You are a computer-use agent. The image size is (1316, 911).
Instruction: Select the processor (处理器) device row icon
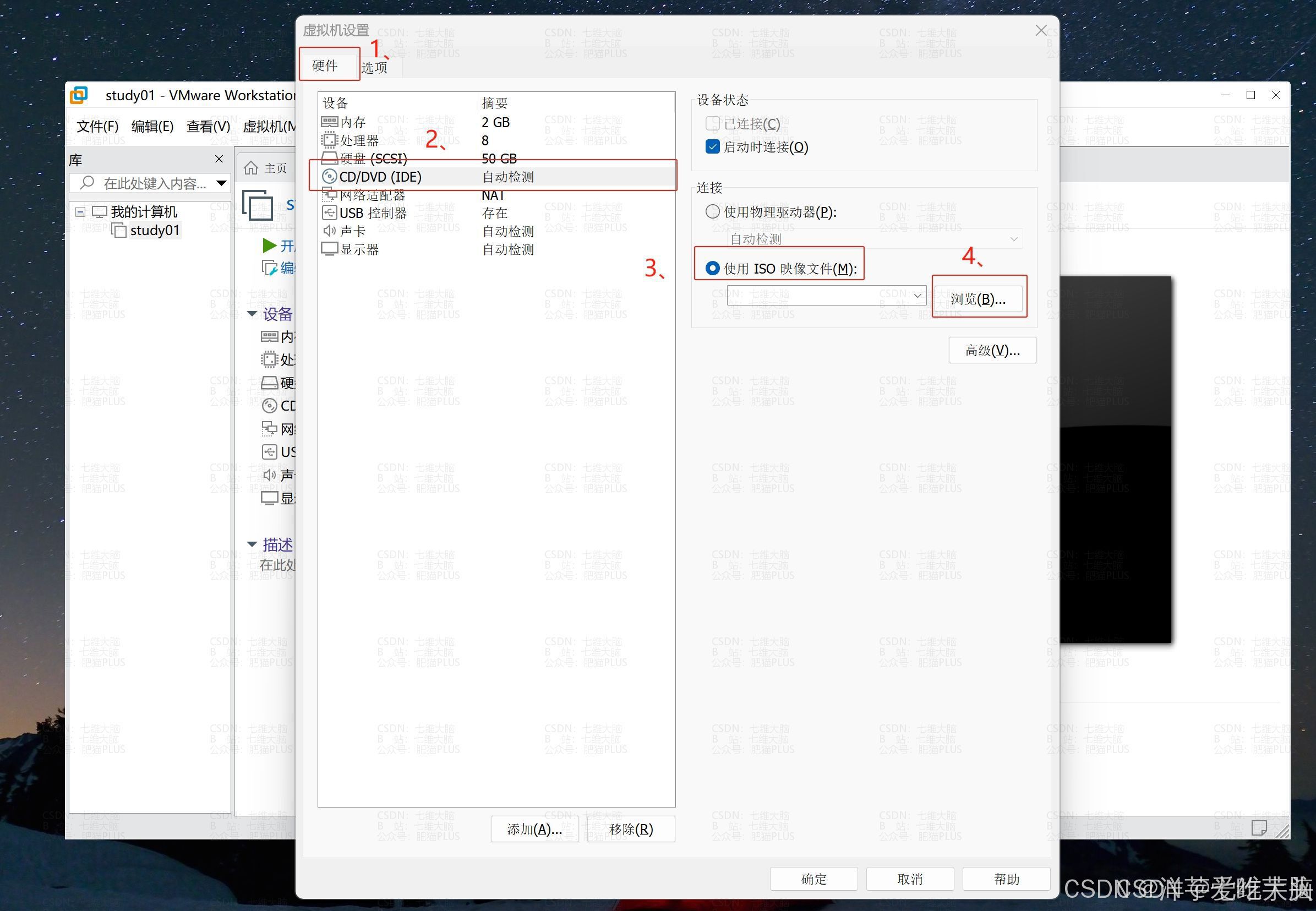coord(329,140)
